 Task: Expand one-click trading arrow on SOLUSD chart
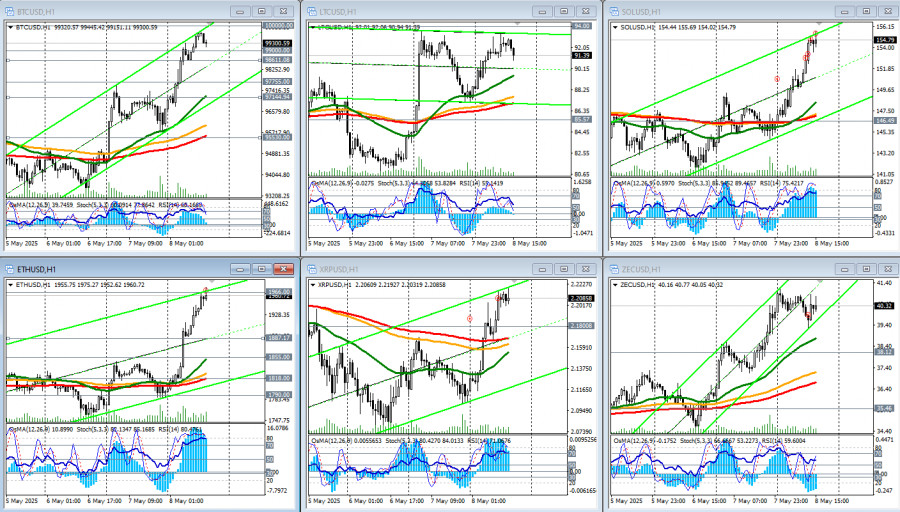point(615,27)
